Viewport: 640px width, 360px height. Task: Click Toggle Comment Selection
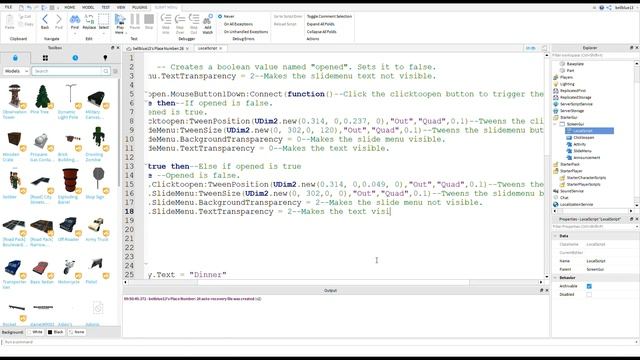(x=329, y=16)
